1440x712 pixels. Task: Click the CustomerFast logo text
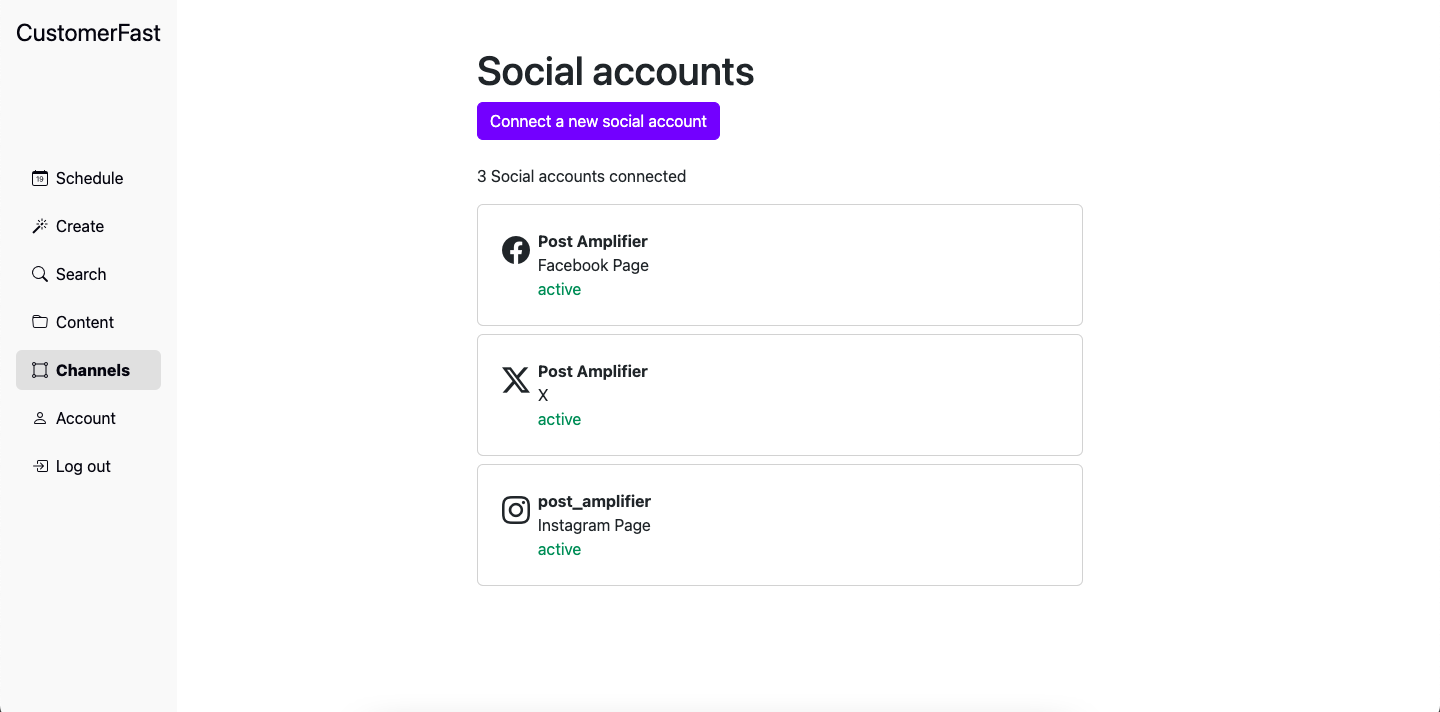(x=88, y=33)
